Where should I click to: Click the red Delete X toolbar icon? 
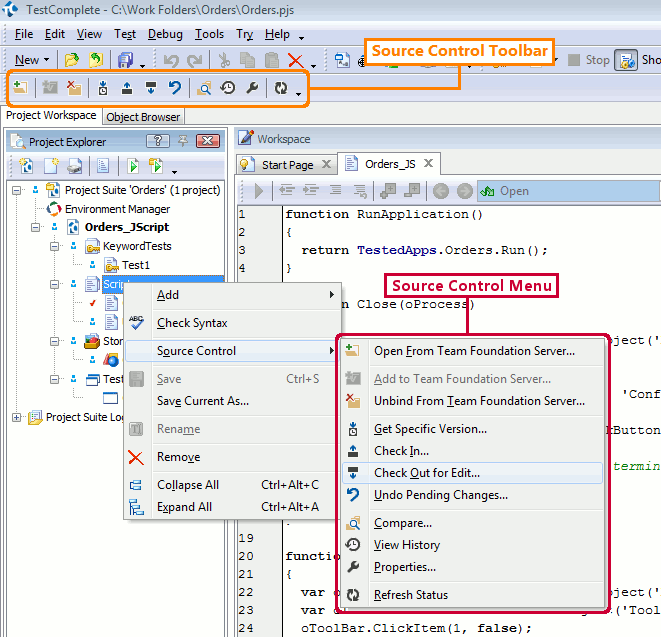tap(295, 60)
